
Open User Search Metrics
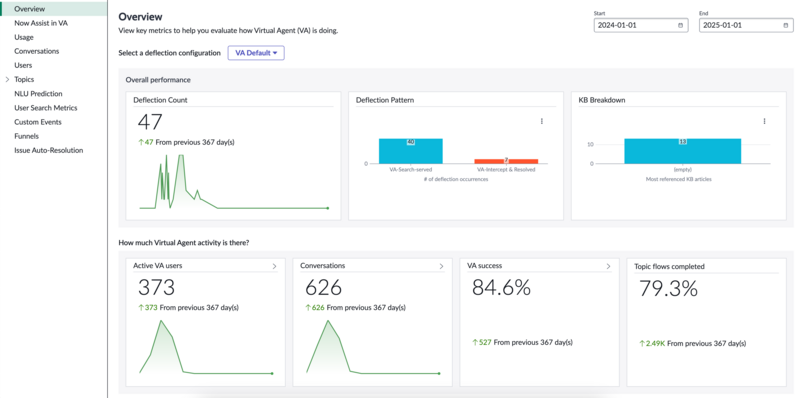(x=46, y=108)
